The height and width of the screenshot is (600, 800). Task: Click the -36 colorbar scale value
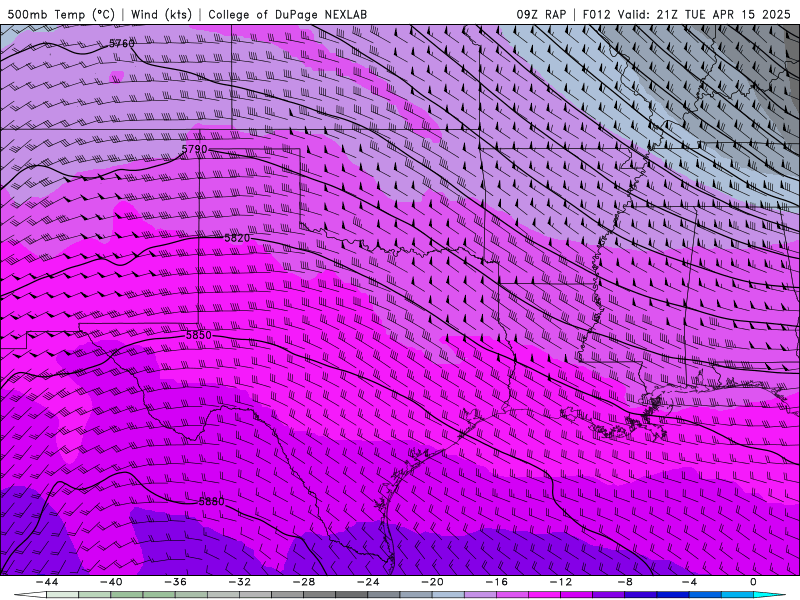click(175, 582)
